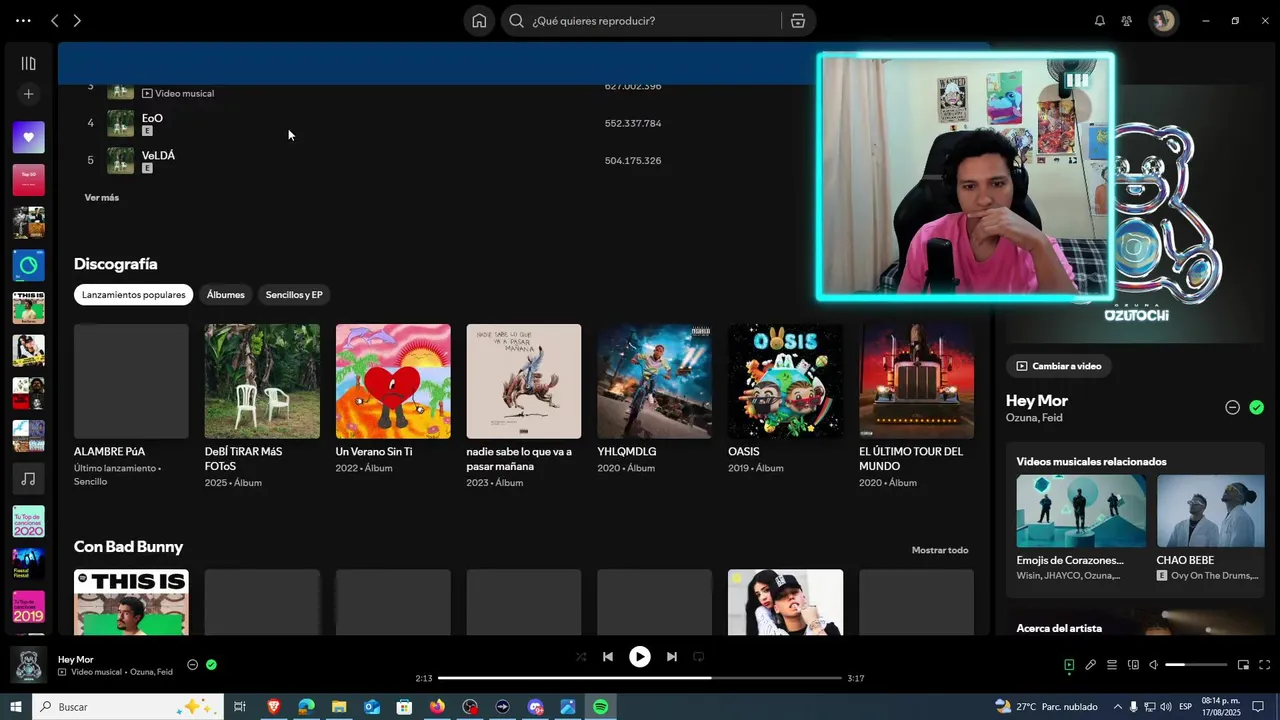1280x720 pixels.
Task: Expand the list with 'Ver más'
Action: 102,197
